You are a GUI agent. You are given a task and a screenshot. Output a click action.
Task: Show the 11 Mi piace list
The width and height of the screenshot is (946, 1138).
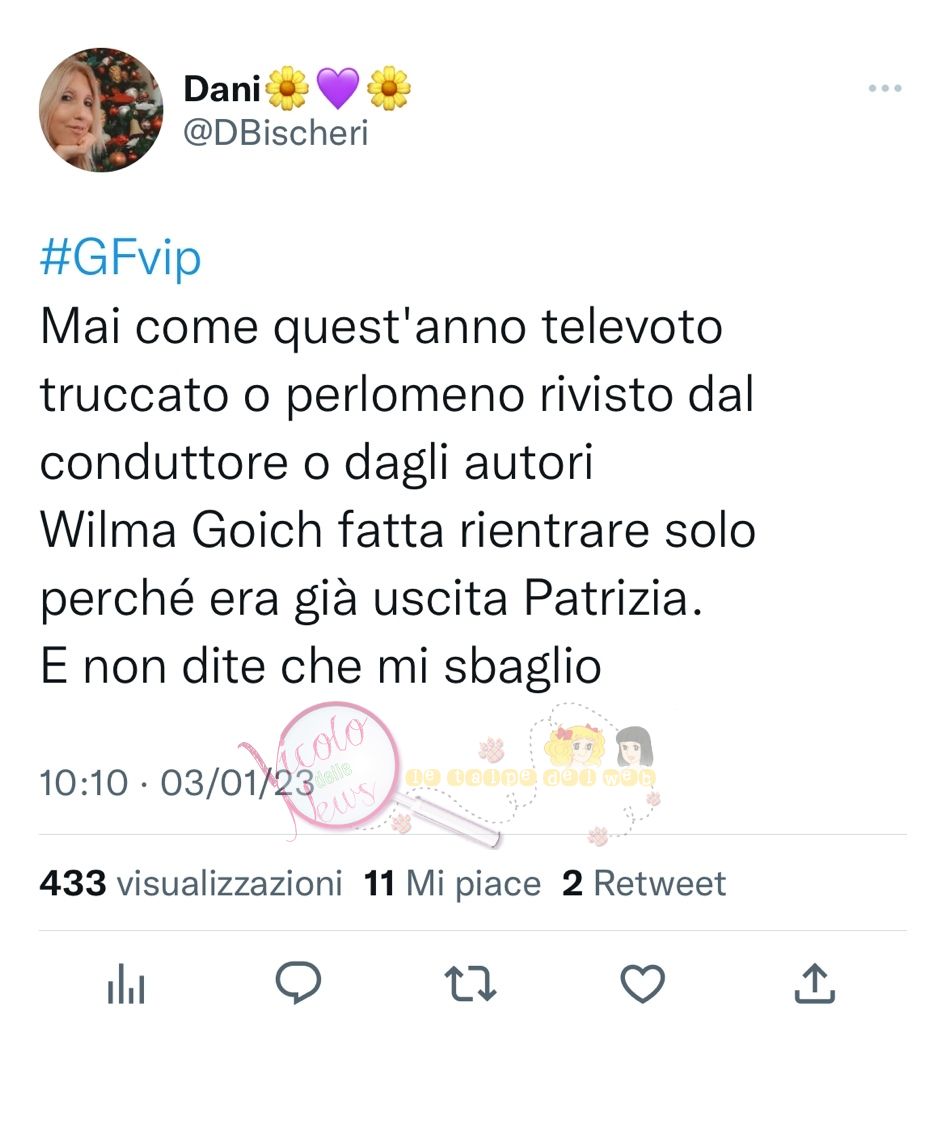[452, 883]
